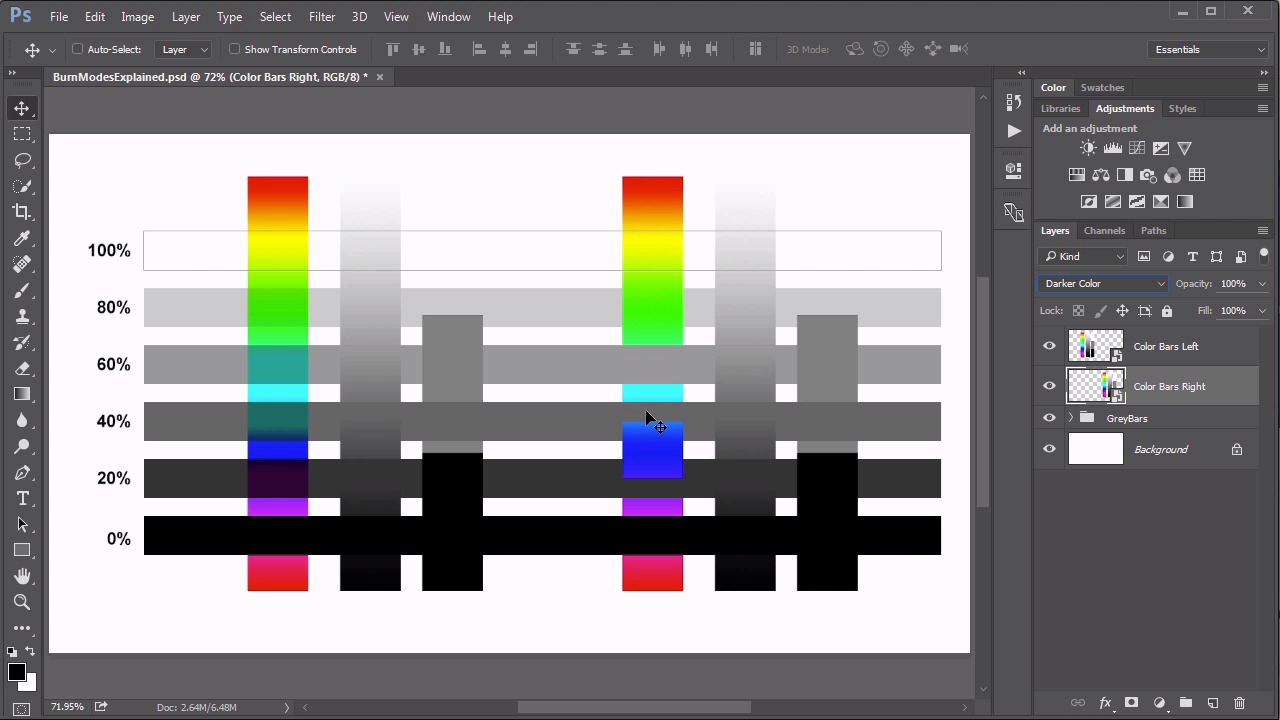Select the Blur tool
The image size is (1280, 720).
click(x=22, y=420)
